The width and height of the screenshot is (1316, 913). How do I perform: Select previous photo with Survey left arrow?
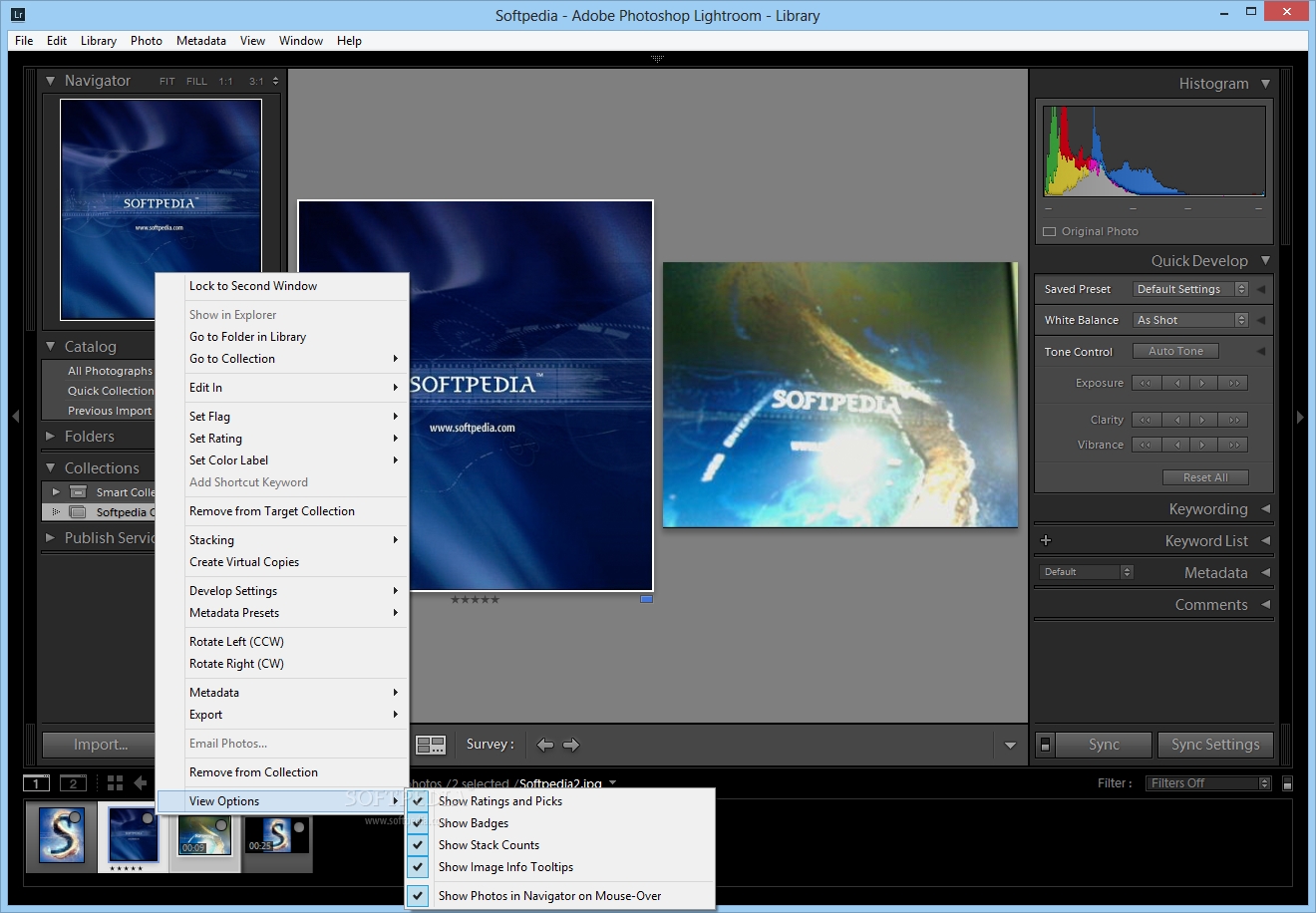coord(545,745)
